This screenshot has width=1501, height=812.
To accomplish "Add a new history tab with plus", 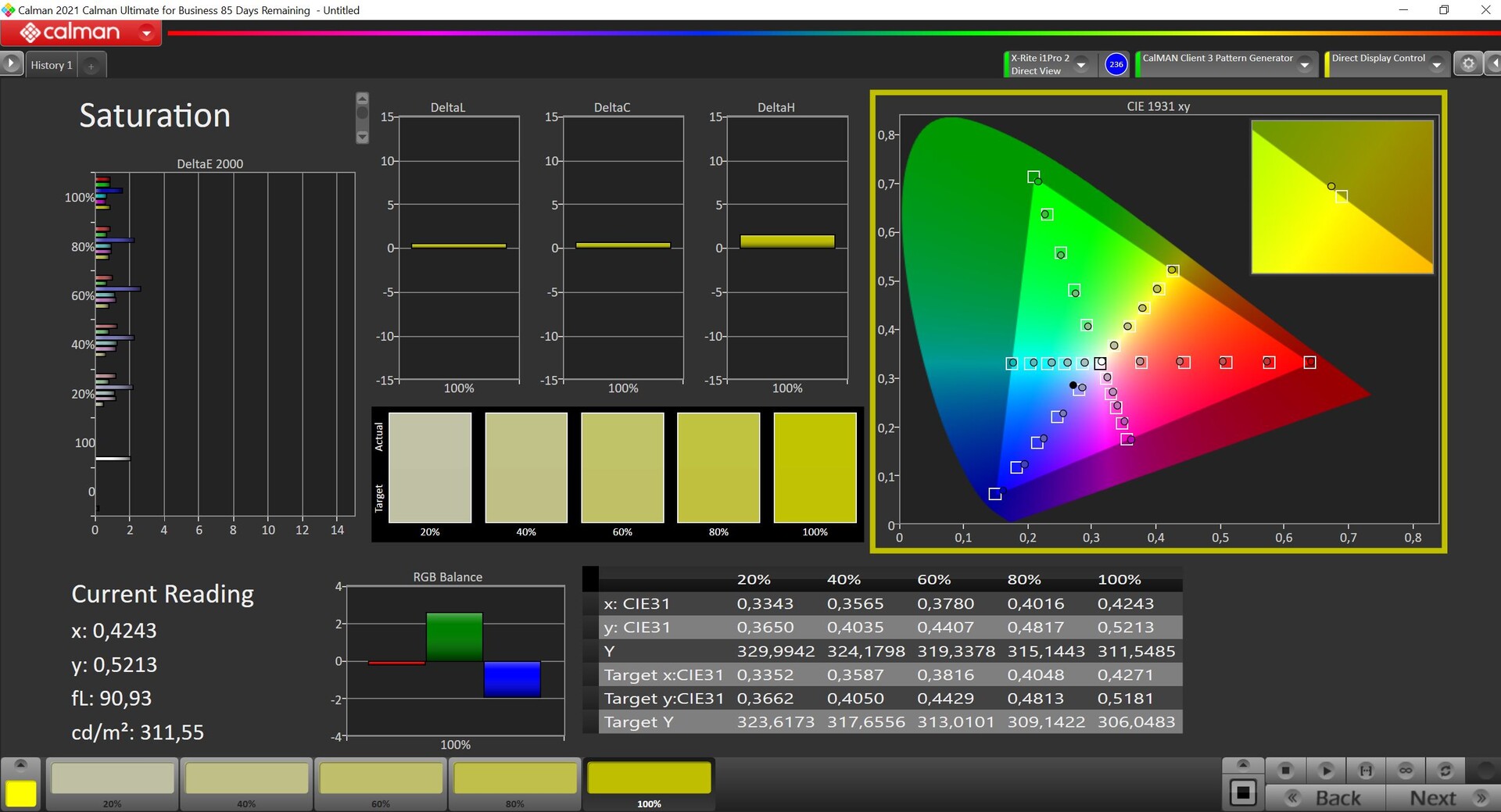I will (91, 66).
